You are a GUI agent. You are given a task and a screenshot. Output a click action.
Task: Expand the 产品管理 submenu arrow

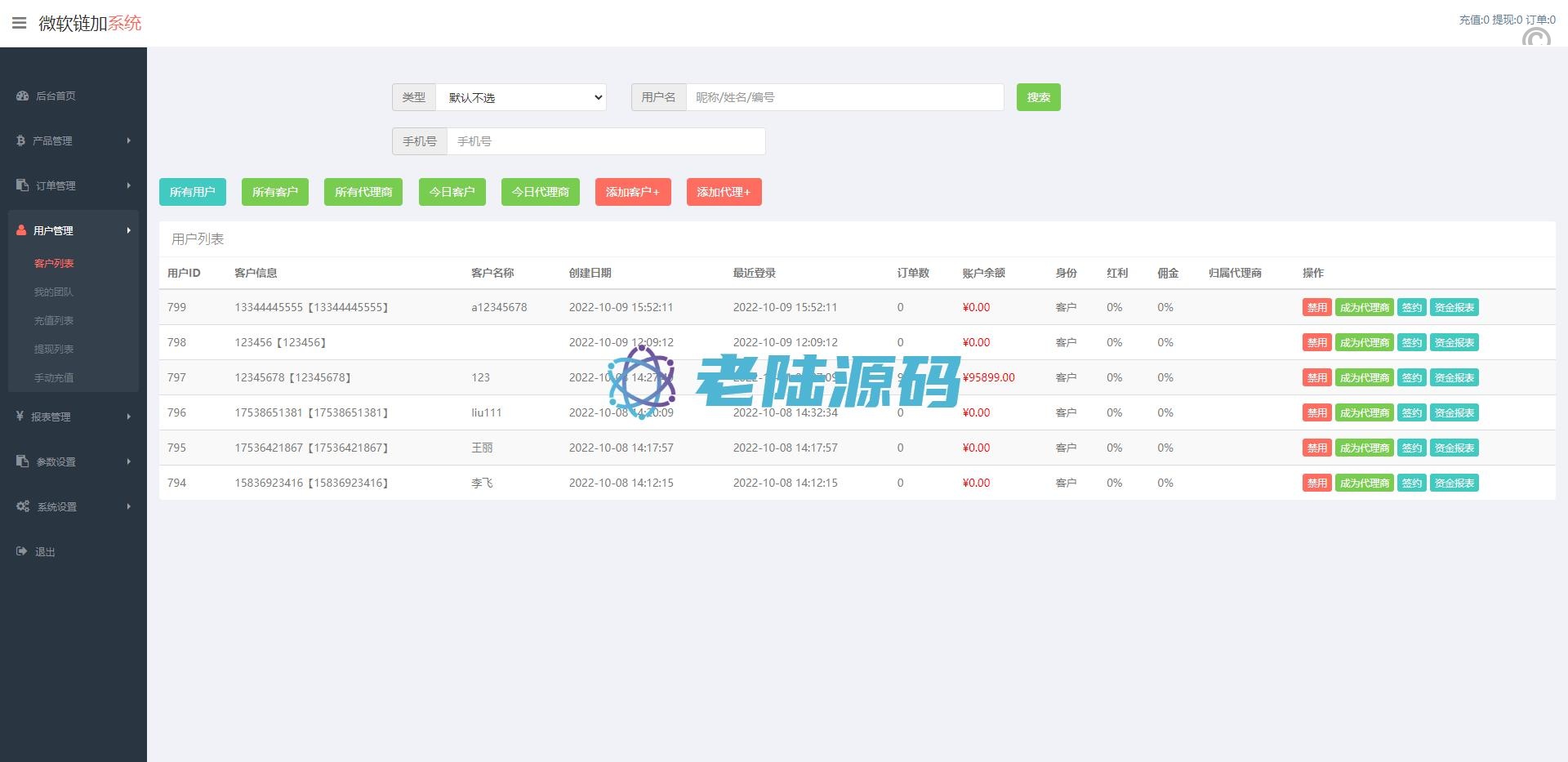pyautogui.click(x=129, y=140)
